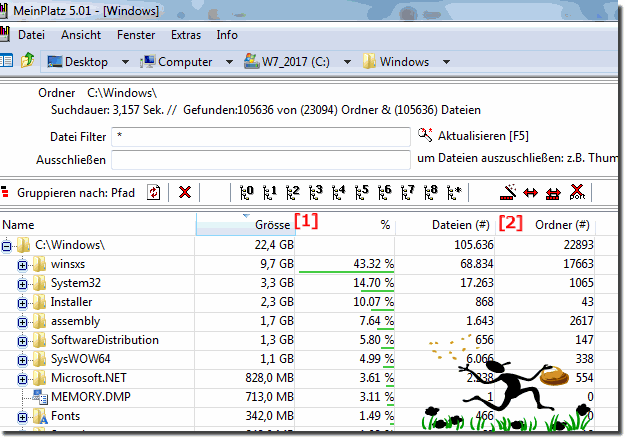Open the Info menu
Viewport: 625px width, 438px height.
tap(227, 35)
